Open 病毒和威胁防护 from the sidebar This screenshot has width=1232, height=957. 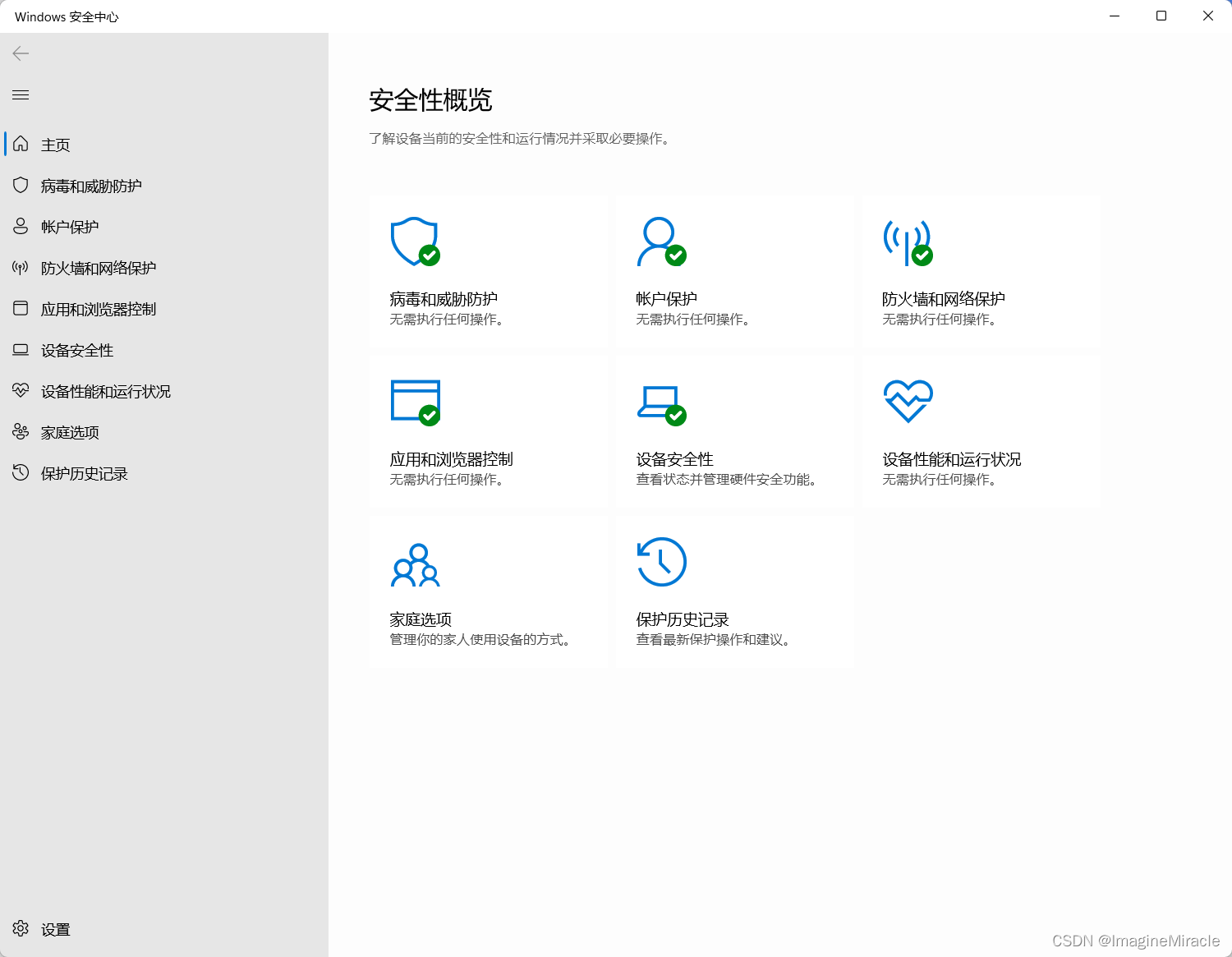(164, 186)
